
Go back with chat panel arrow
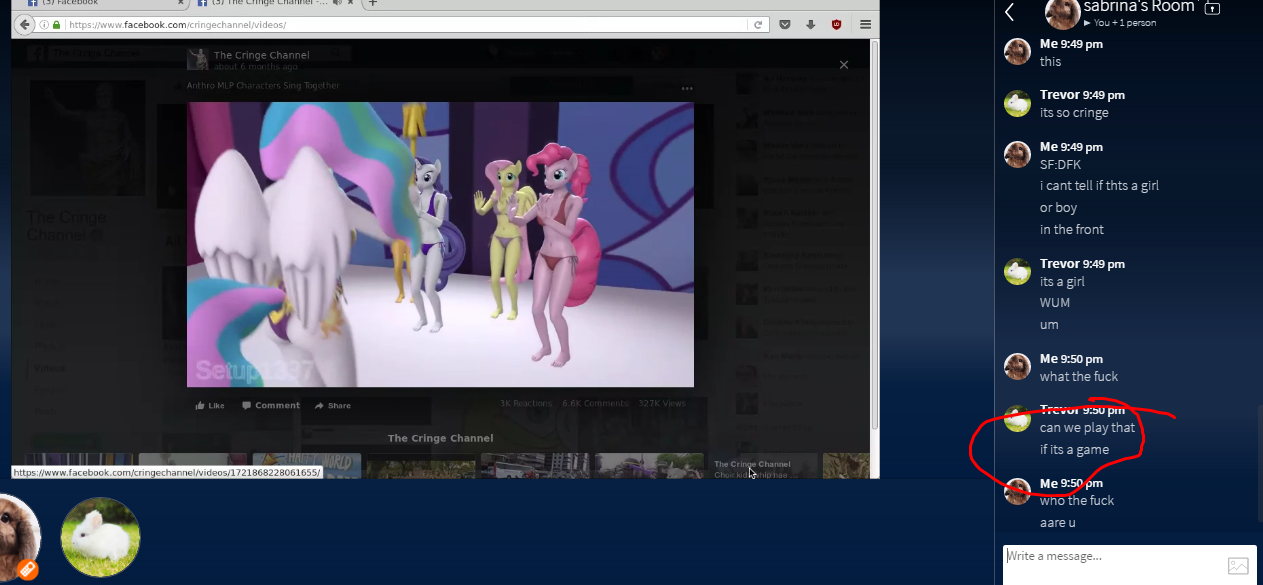click(x=1010, y=12)
